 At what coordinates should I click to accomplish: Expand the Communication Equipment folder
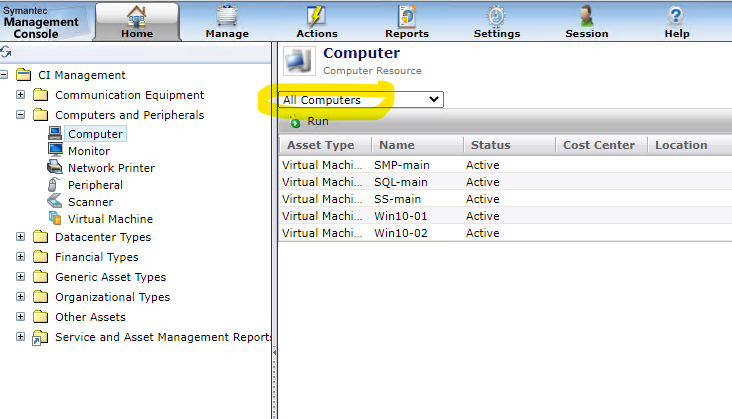(20, 95)
